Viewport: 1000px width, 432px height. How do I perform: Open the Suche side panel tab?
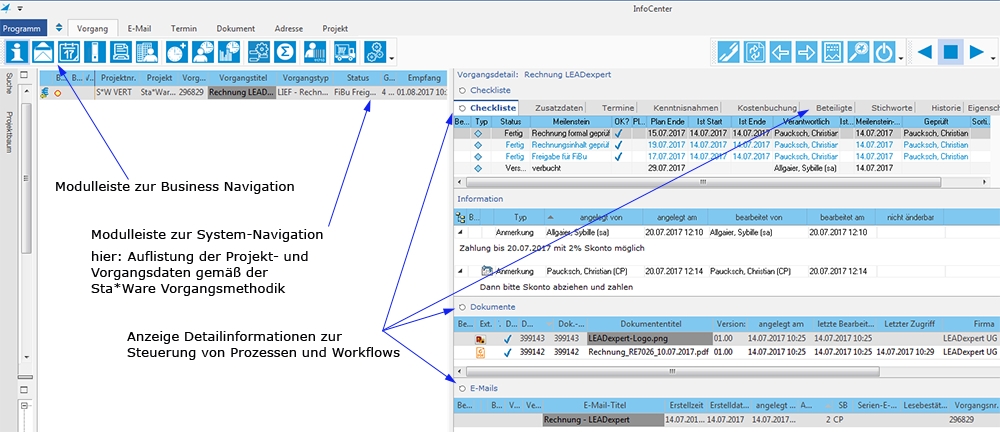coord(9,83)
